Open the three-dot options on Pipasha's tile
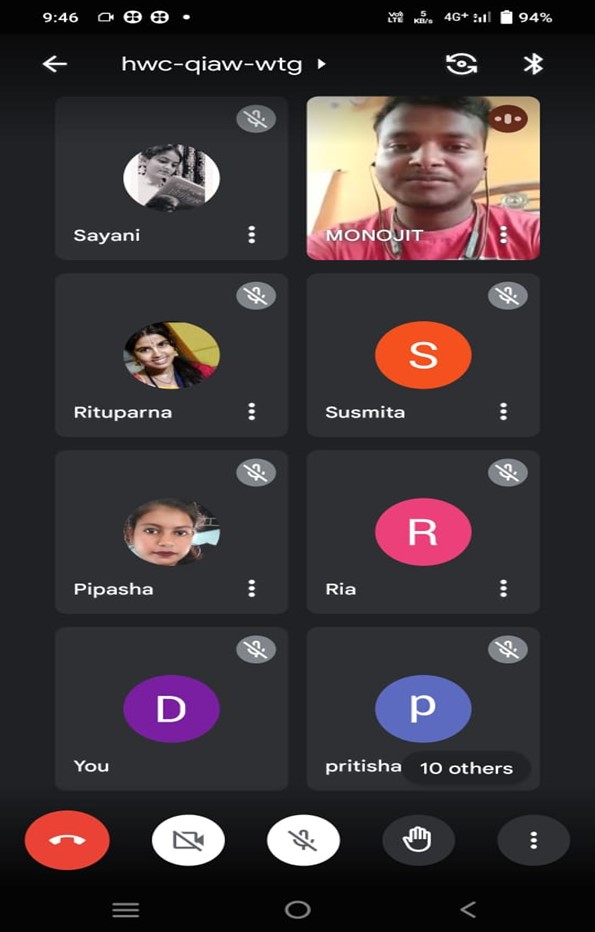 (x=252, y=588)
